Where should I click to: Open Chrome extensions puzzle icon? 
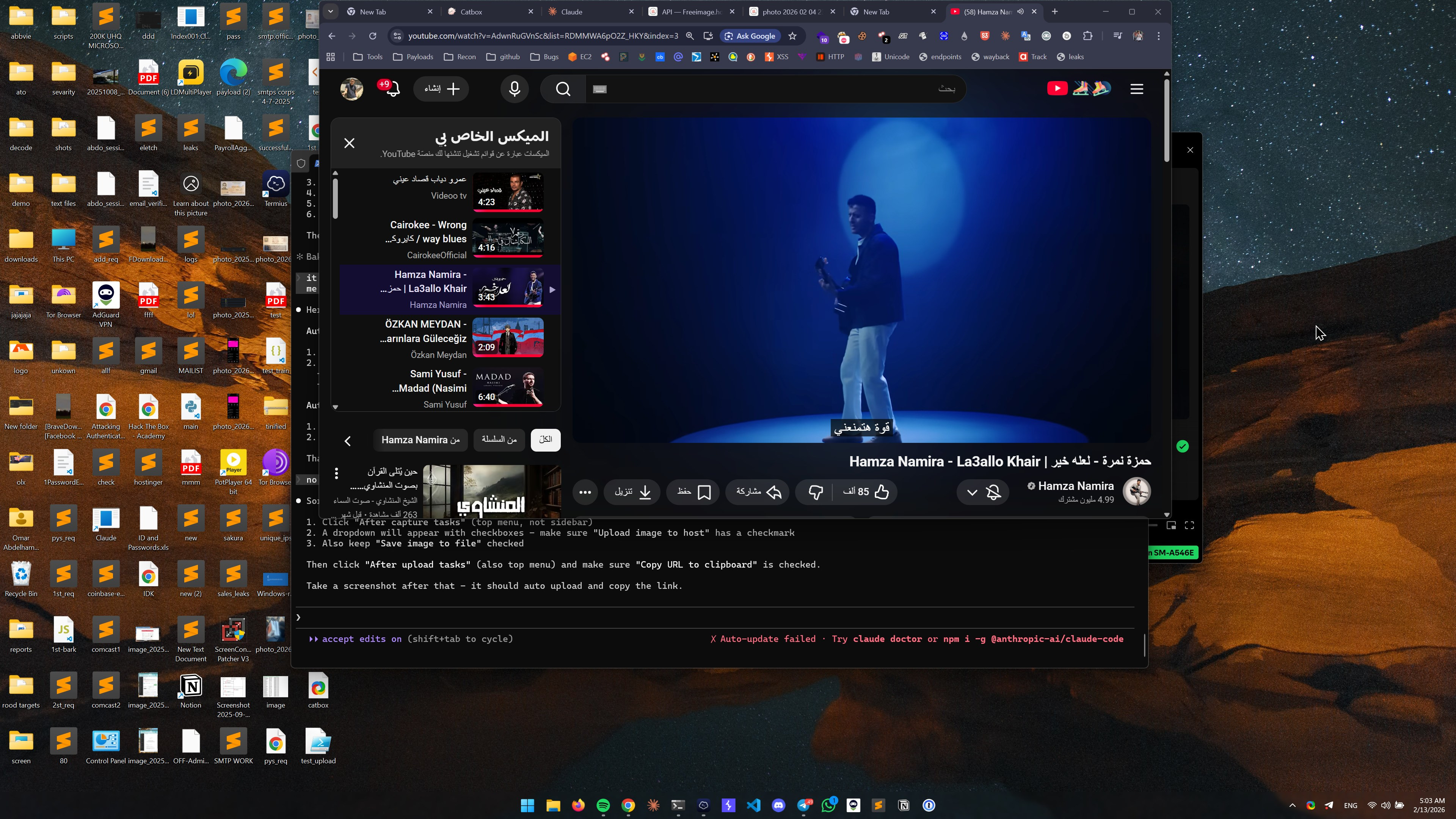(x=1087, y=36)
